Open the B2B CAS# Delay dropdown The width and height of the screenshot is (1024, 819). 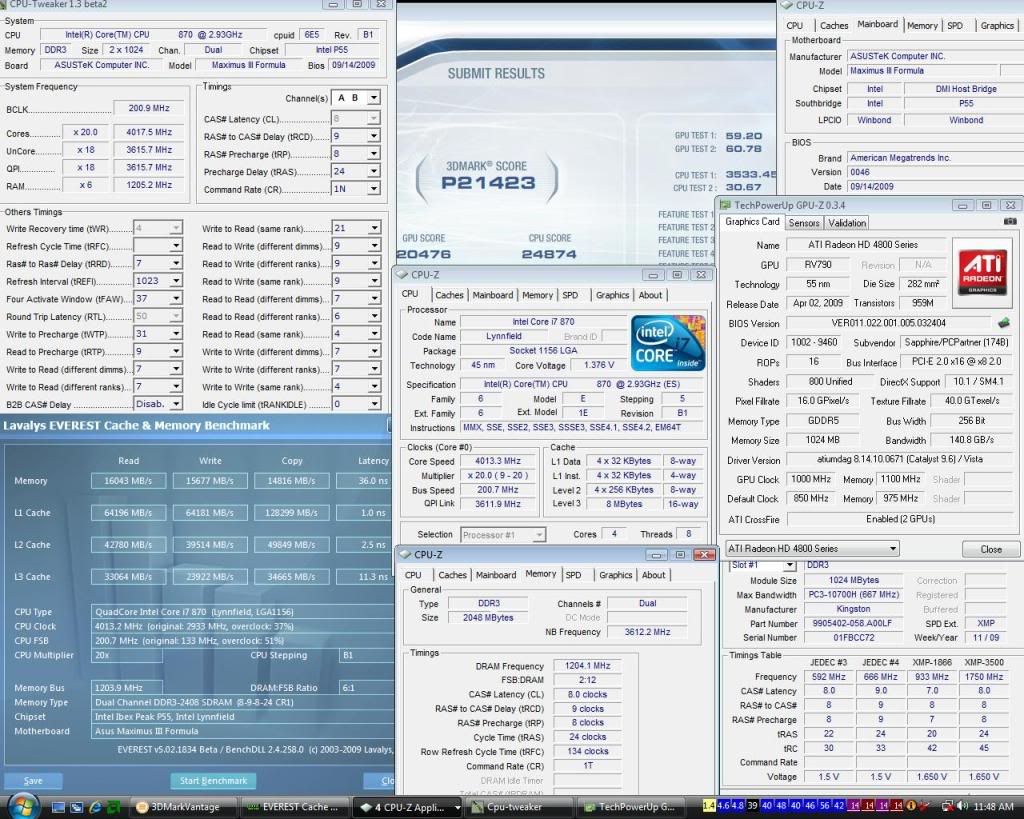176,404
